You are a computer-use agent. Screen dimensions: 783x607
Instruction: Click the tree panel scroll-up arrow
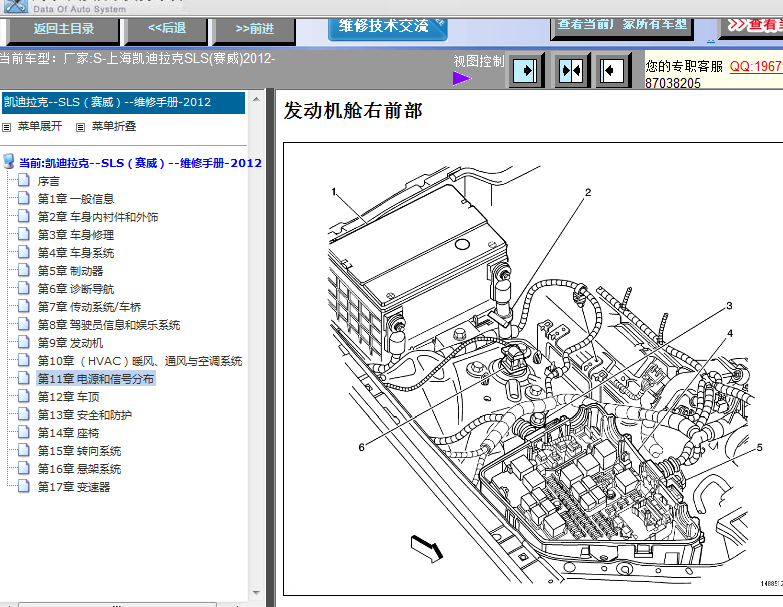pos(256,99)
